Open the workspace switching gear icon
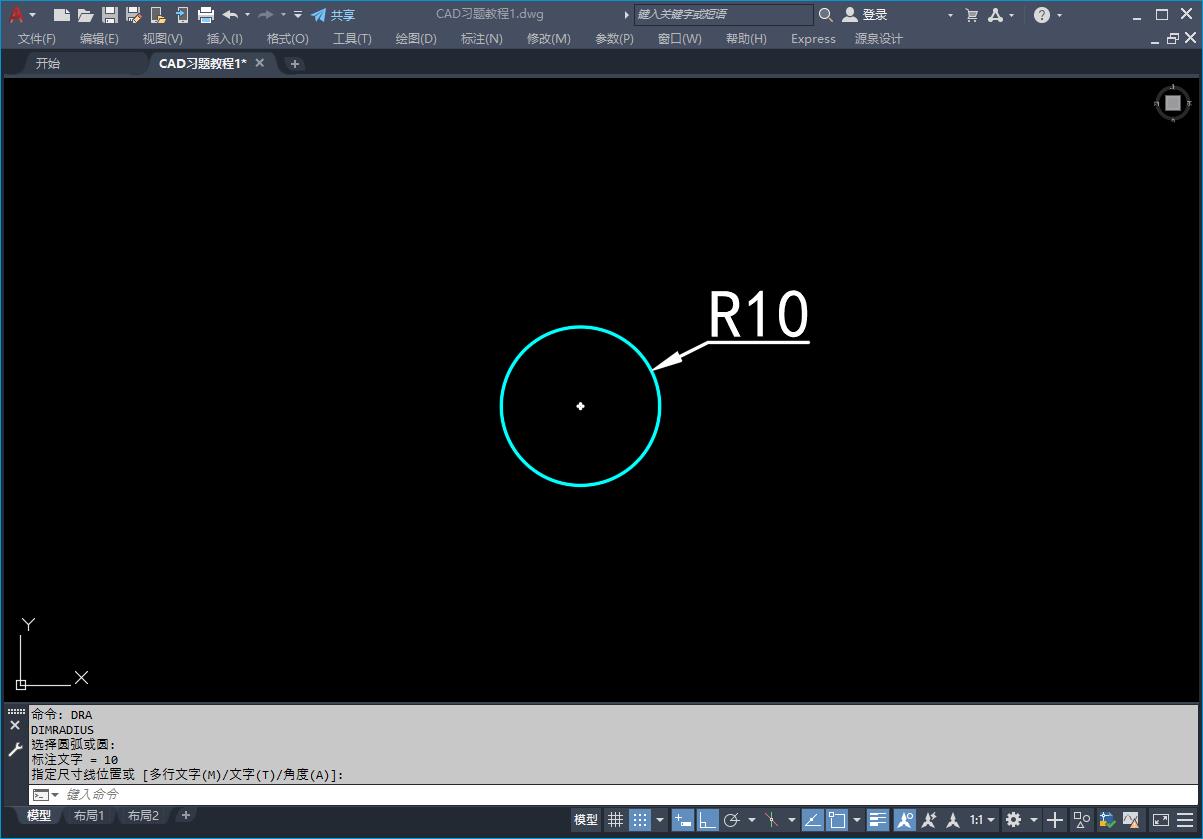 1013,820
